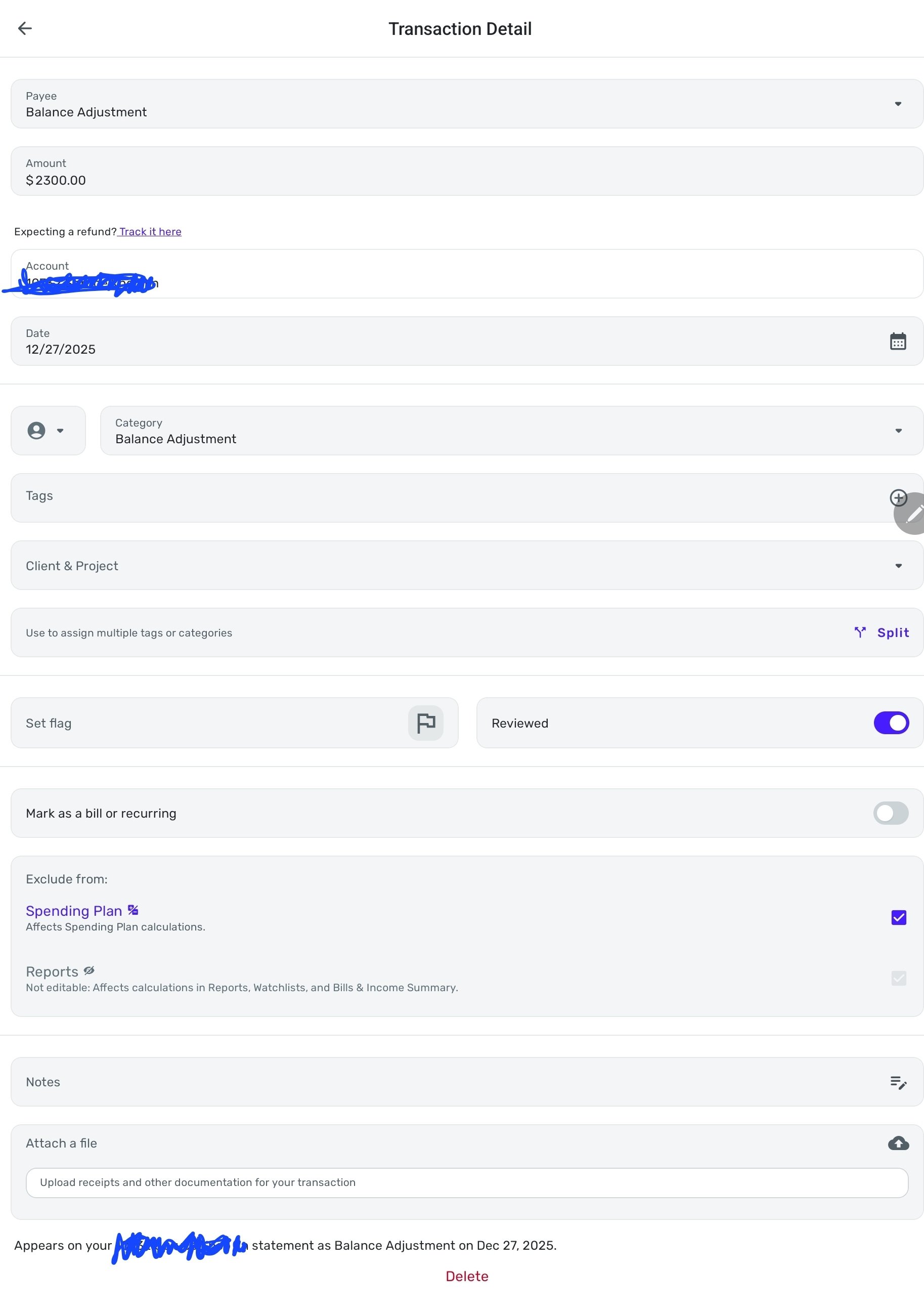Open the date picker calendar icon

click(898, 341)
